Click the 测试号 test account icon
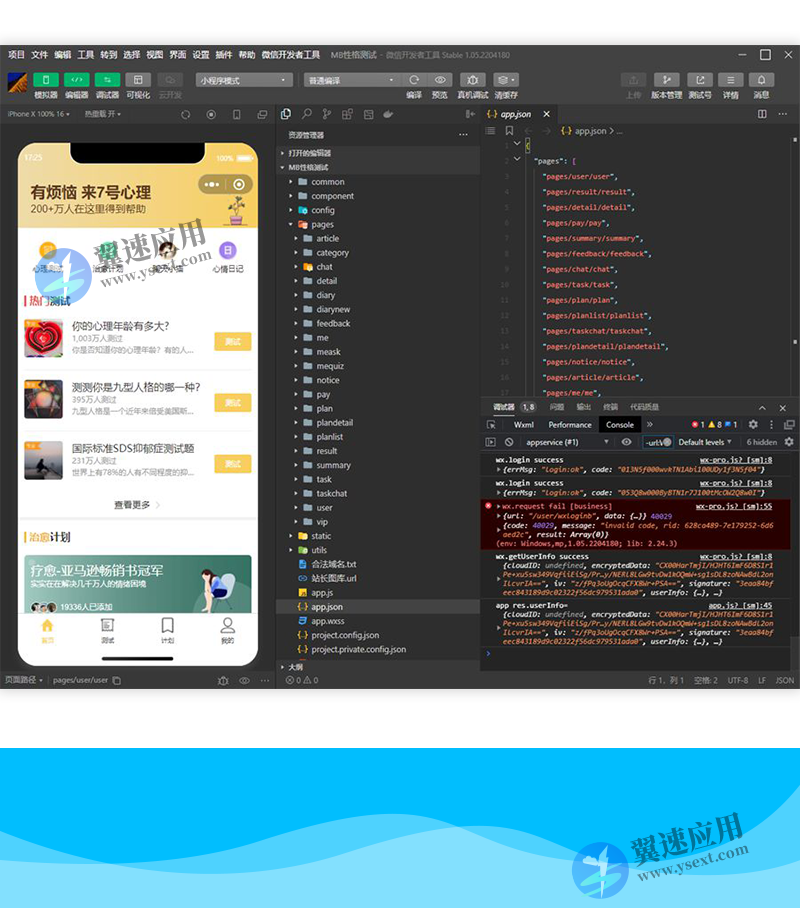Image resolution: width=800 pixels, height=908 pixels. coord(702,80)
